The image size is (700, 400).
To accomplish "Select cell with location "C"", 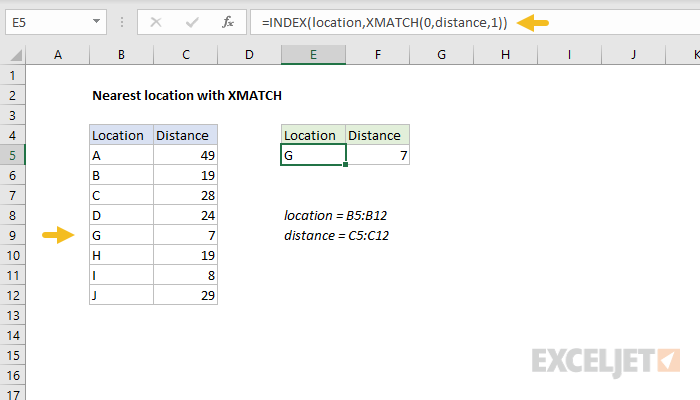I will [x=121, y=196].
